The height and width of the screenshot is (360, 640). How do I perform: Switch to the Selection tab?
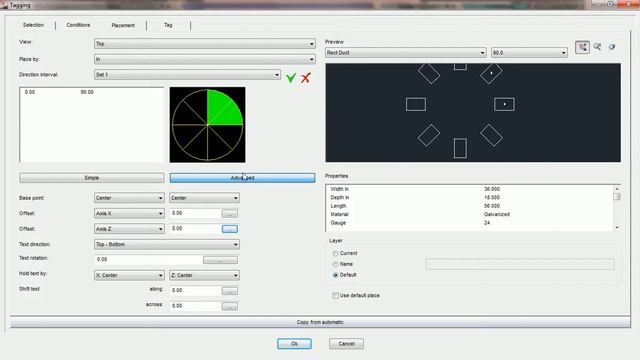(33, 25)
